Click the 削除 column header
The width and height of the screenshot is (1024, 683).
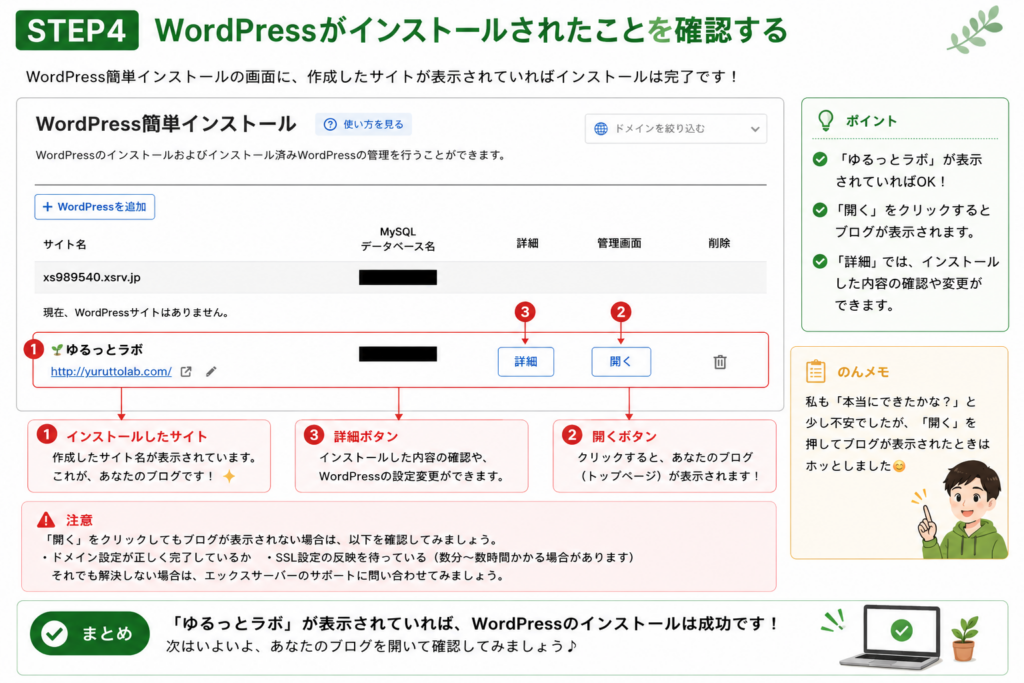[x=719, y=243]
